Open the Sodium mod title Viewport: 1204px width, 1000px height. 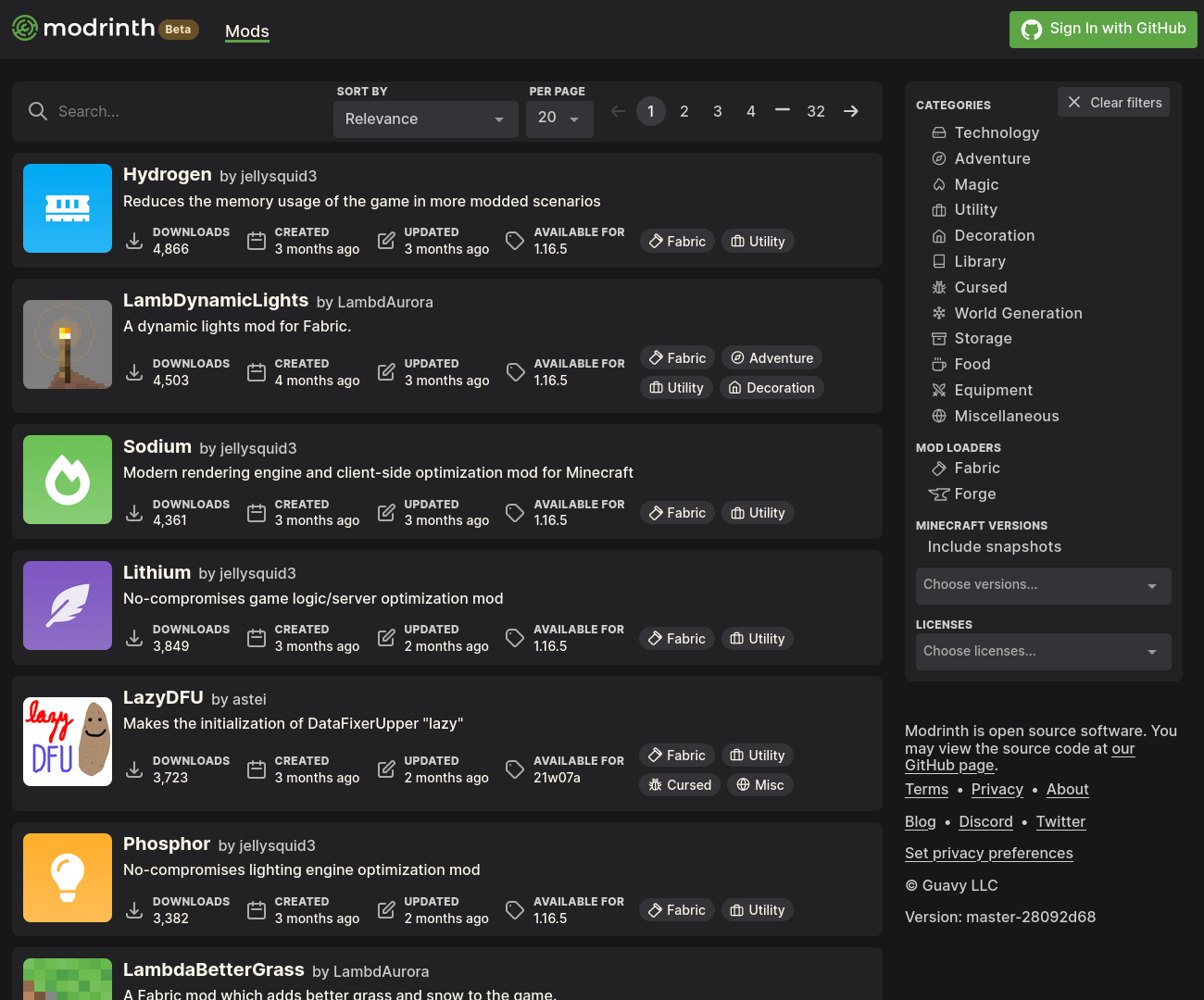157,446
